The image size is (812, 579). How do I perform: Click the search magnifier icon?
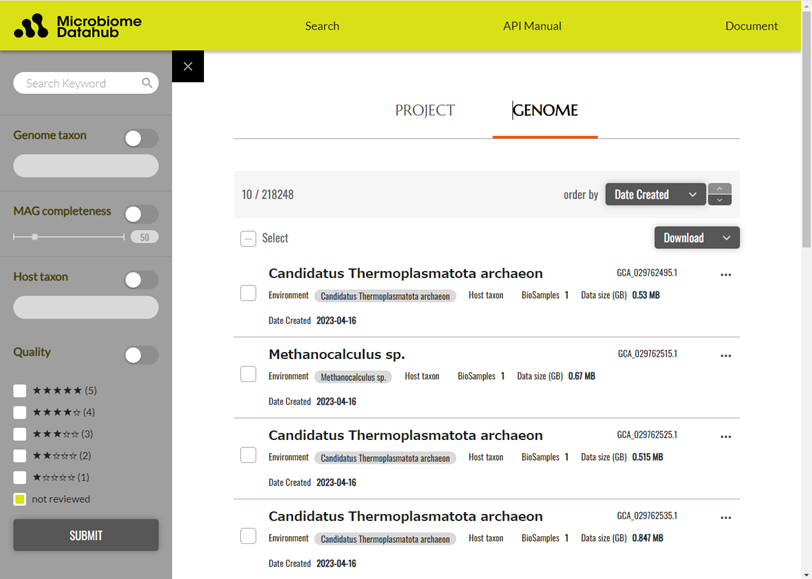click(x=147, y=83)
